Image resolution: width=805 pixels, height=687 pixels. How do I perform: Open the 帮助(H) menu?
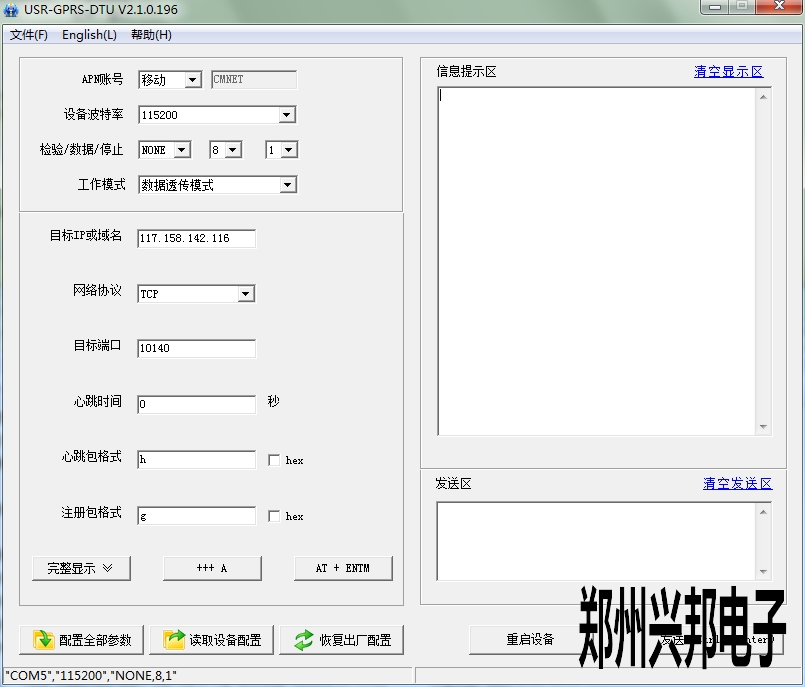[151, 35]
